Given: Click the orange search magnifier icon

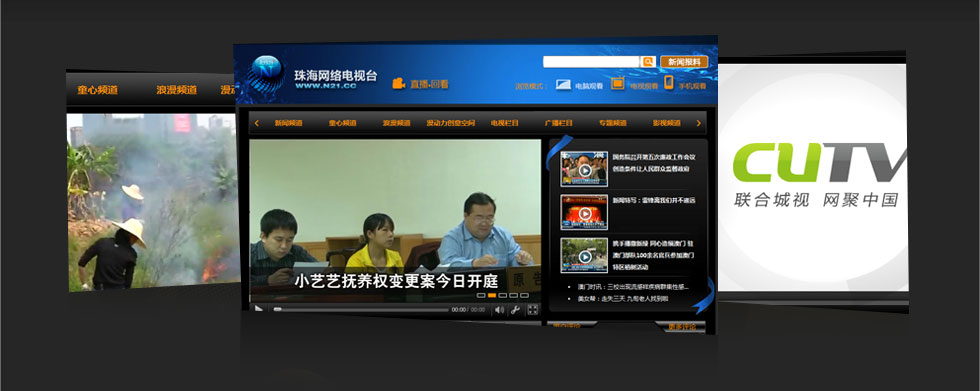Looking at the screenshot, I should [x=648, y=61].
